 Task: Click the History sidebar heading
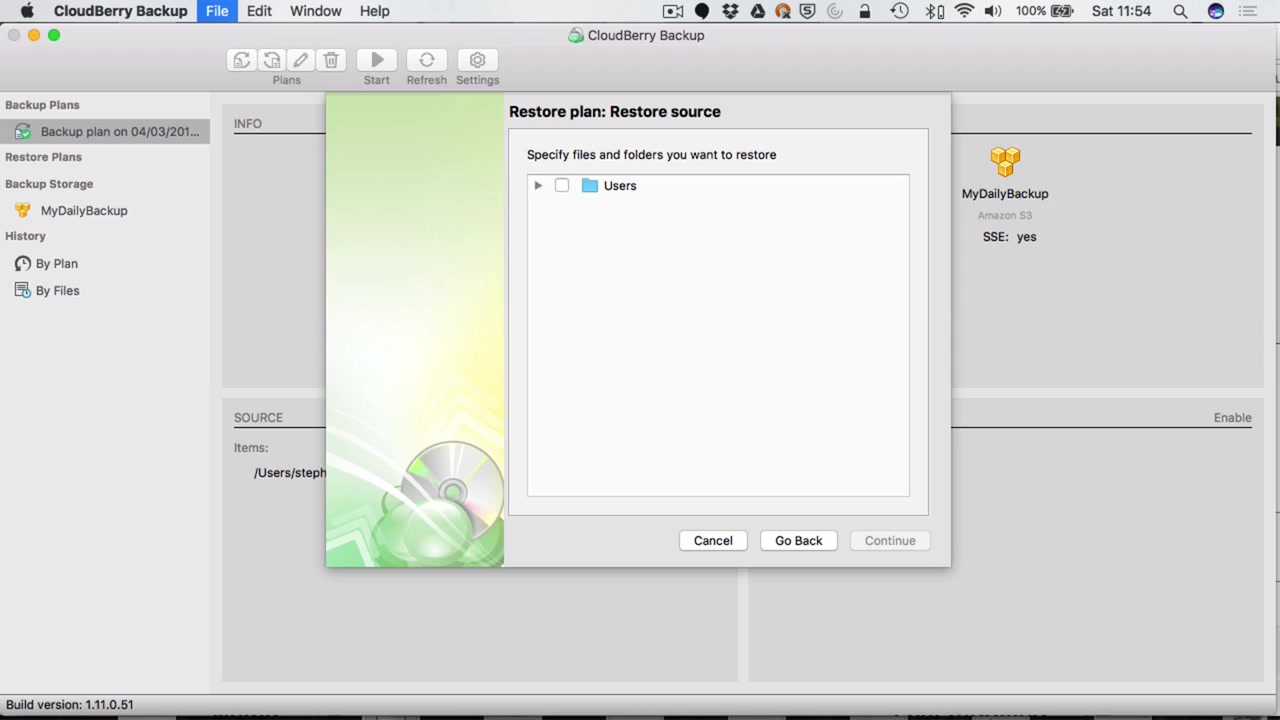[25, 236]
